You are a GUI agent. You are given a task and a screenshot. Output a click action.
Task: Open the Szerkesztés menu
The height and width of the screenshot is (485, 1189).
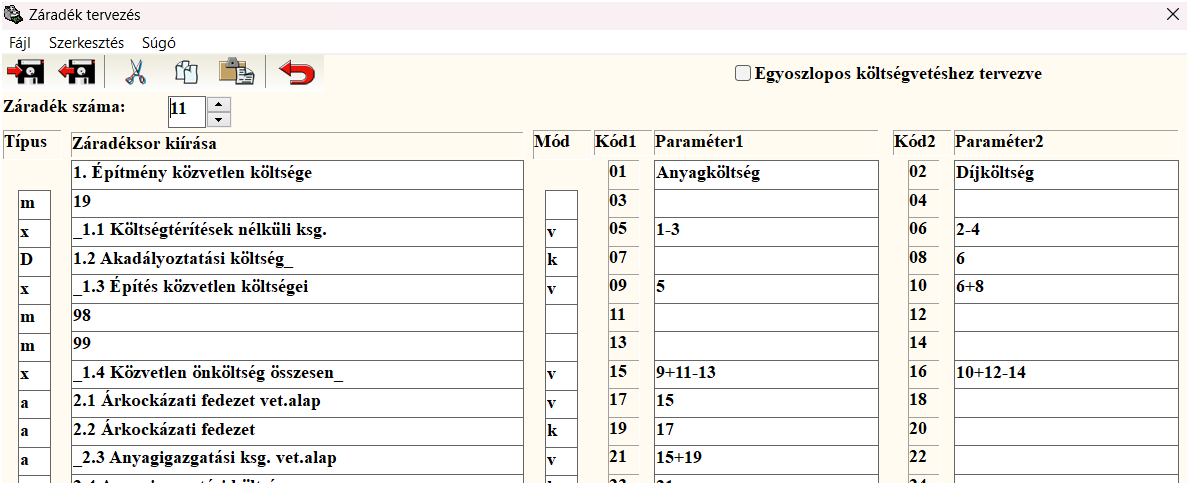(86, 43)
